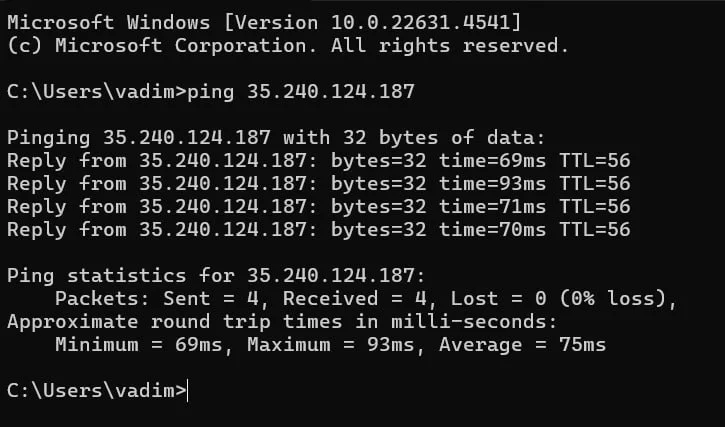The image size is (725, 427).
Task: Click the Microsoft Corporation copyright line
Action: coord(288,46)
